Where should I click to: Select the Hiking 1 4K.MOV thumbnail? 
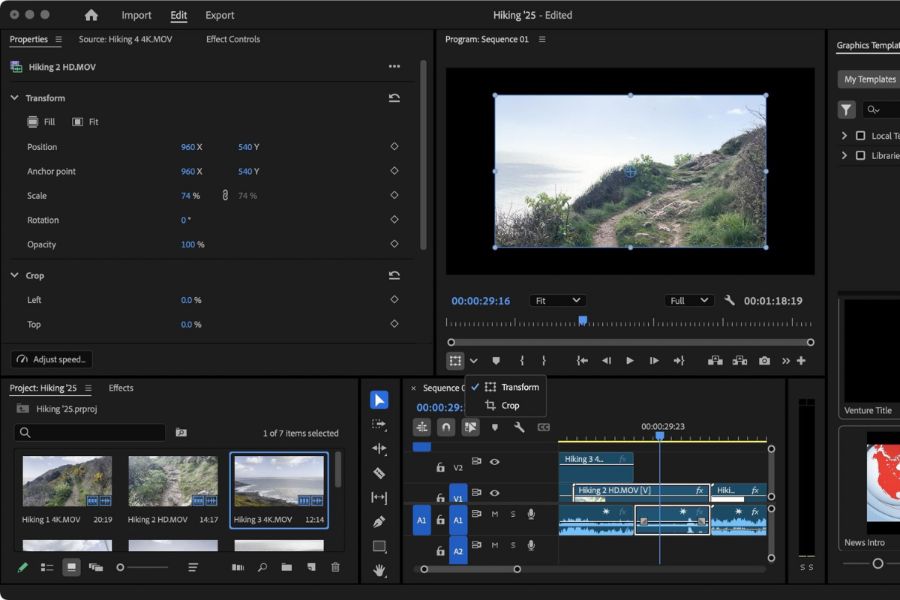[x=67, y=481]
